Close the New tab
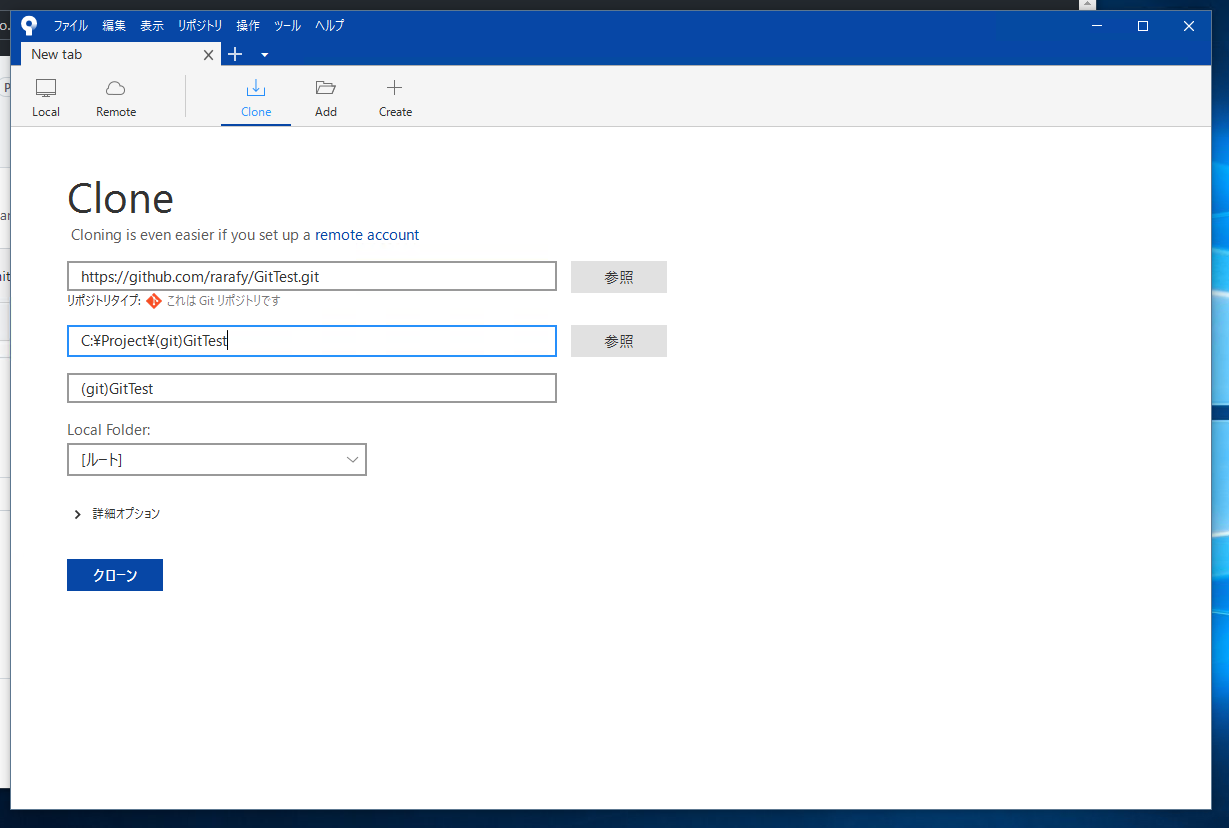This screenshot has width=1229, height=828. (x=208, y=55)
